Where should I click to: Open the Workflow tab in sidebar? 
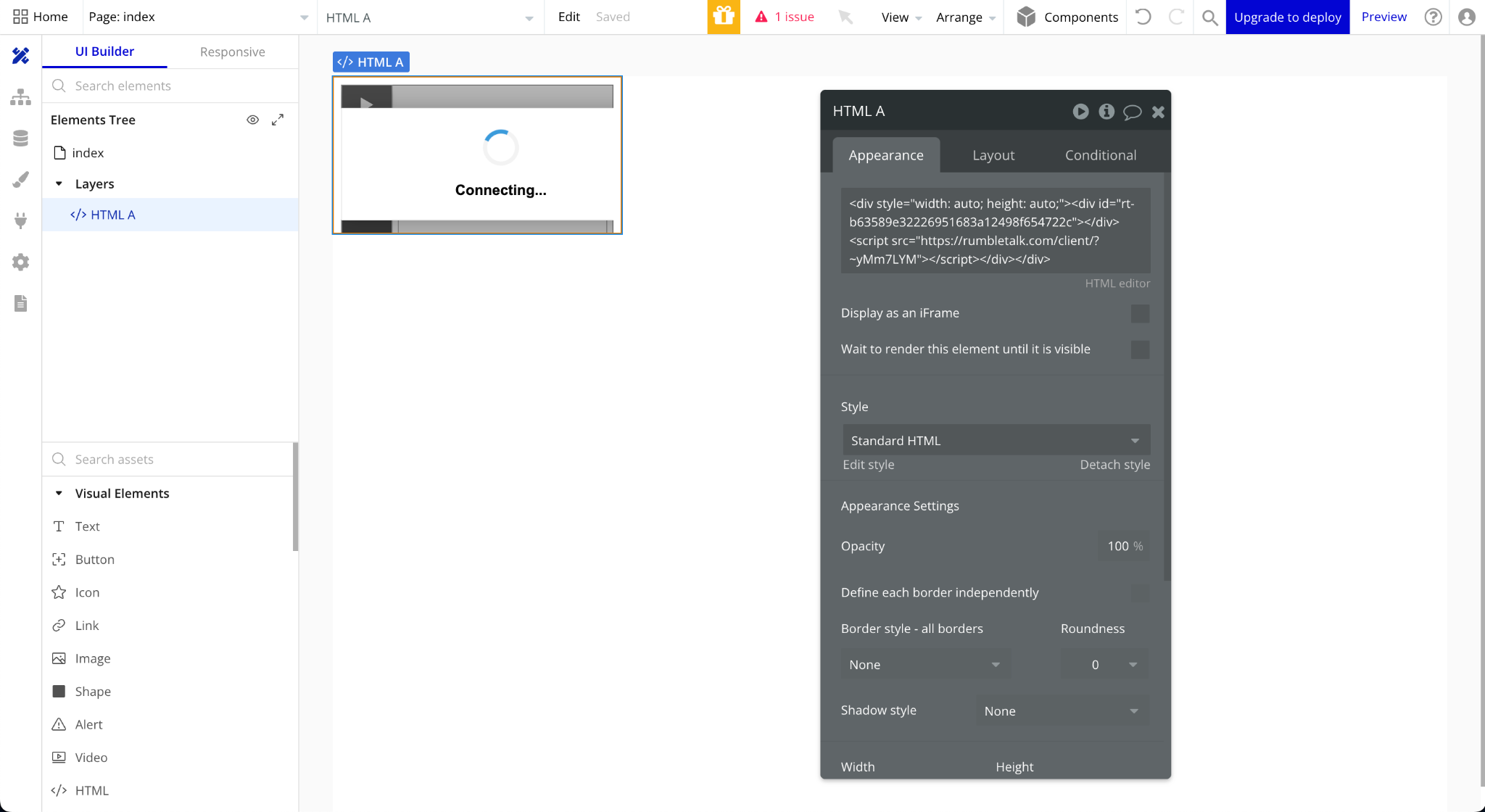[x=20, y=96]
